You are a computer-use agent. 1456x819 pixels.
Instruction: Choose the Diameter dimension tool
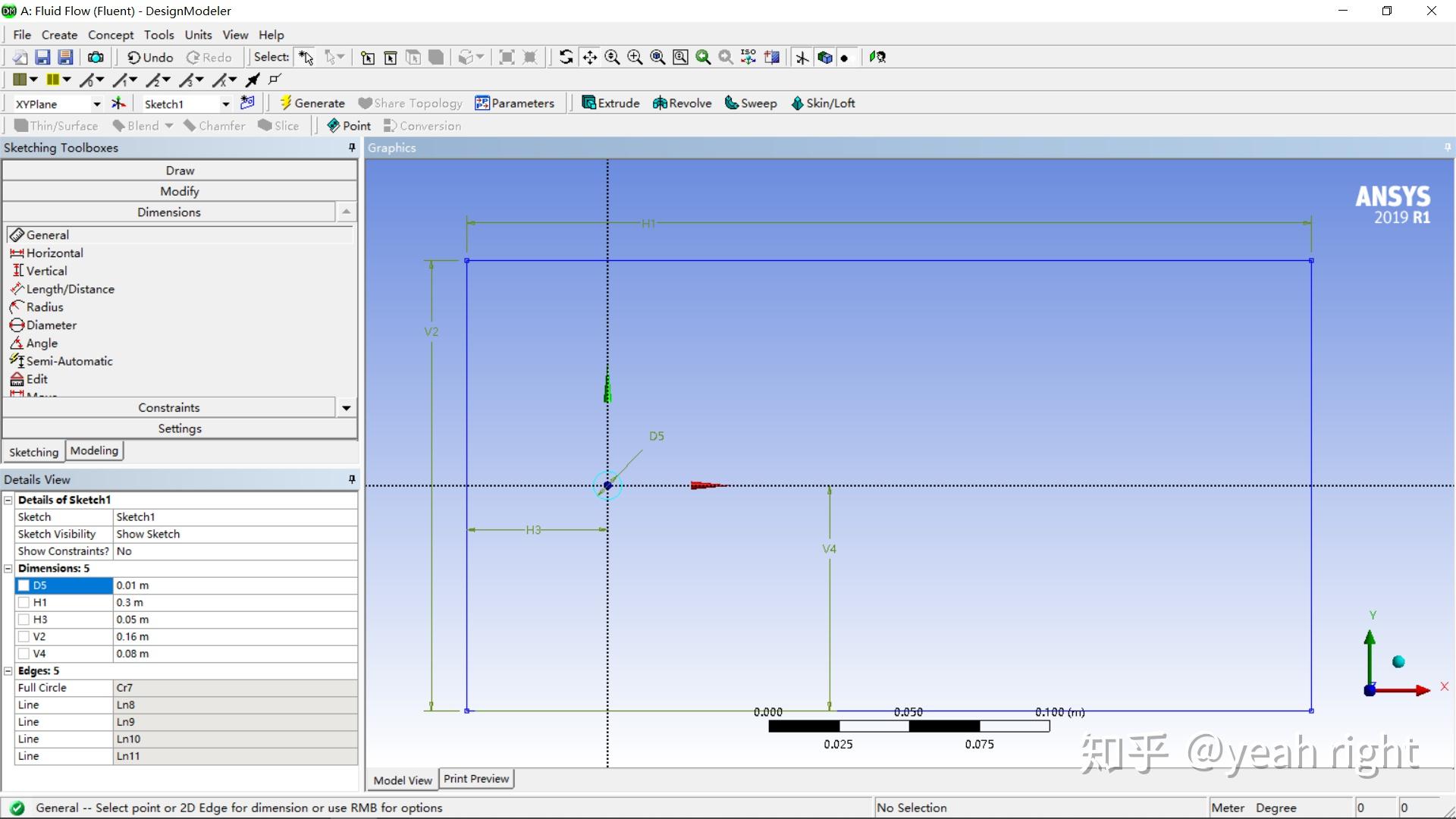tap(51, 325)
